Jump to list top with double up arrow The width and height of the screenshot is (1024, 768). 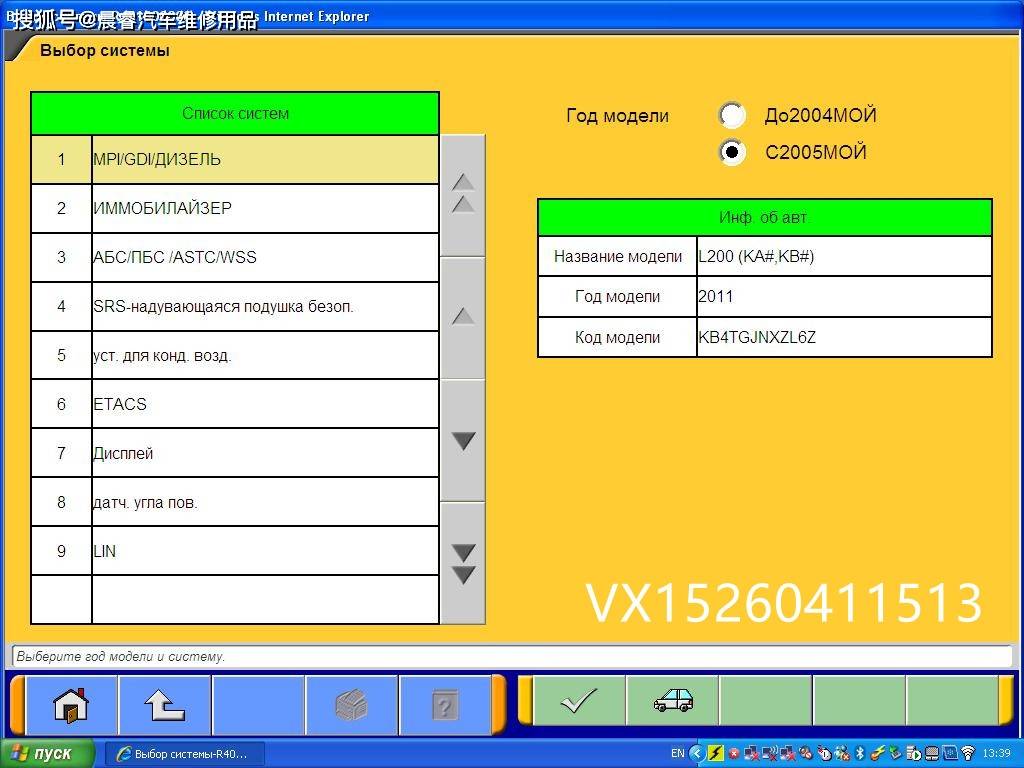pyautogui.click(x=463, y=195)
